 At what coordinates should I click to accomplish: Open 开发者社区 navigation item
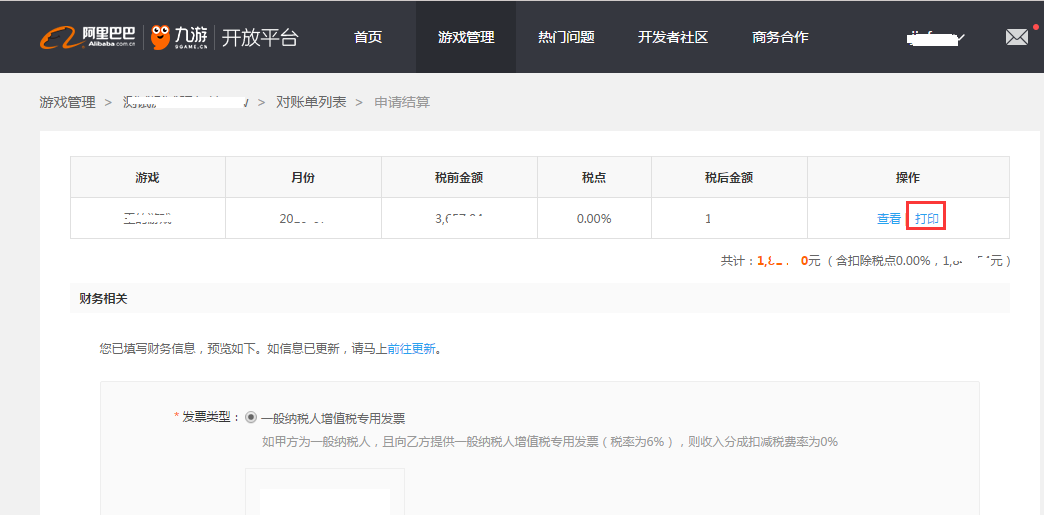(x=673, y=37)
